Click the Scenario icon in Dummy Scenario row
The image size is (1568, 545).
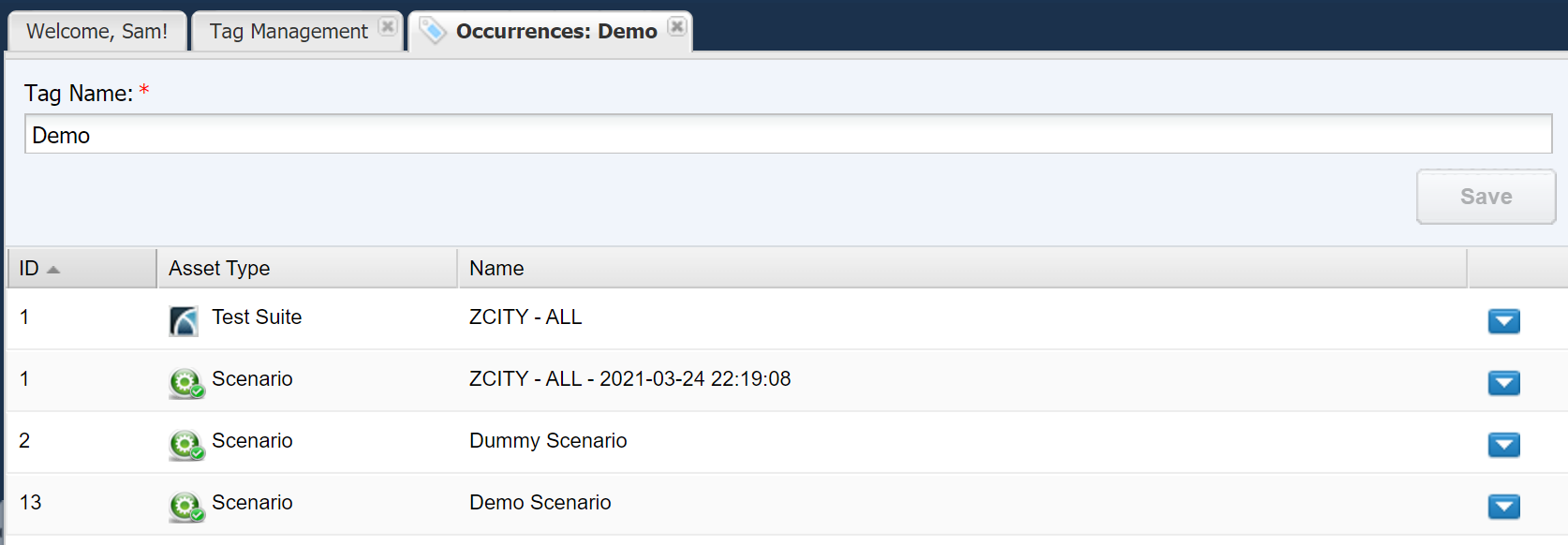tap(186, 445)
